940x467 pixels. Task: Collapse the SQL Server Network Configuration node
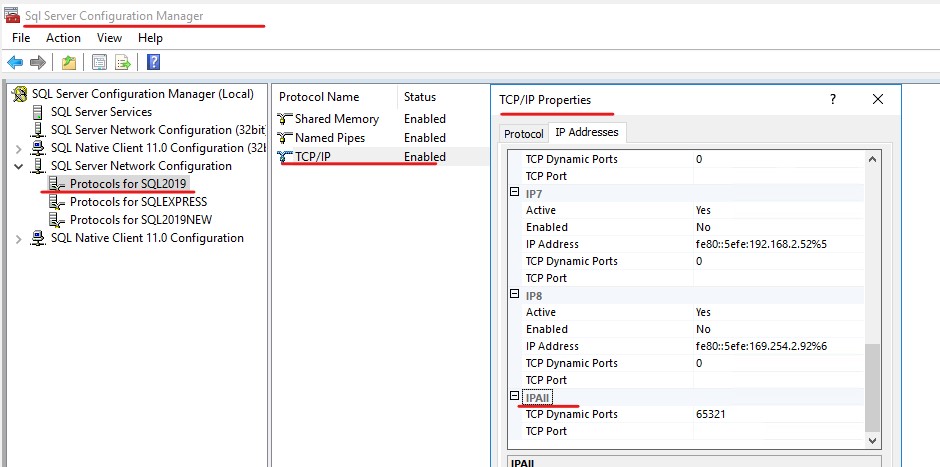click(18, 166)
